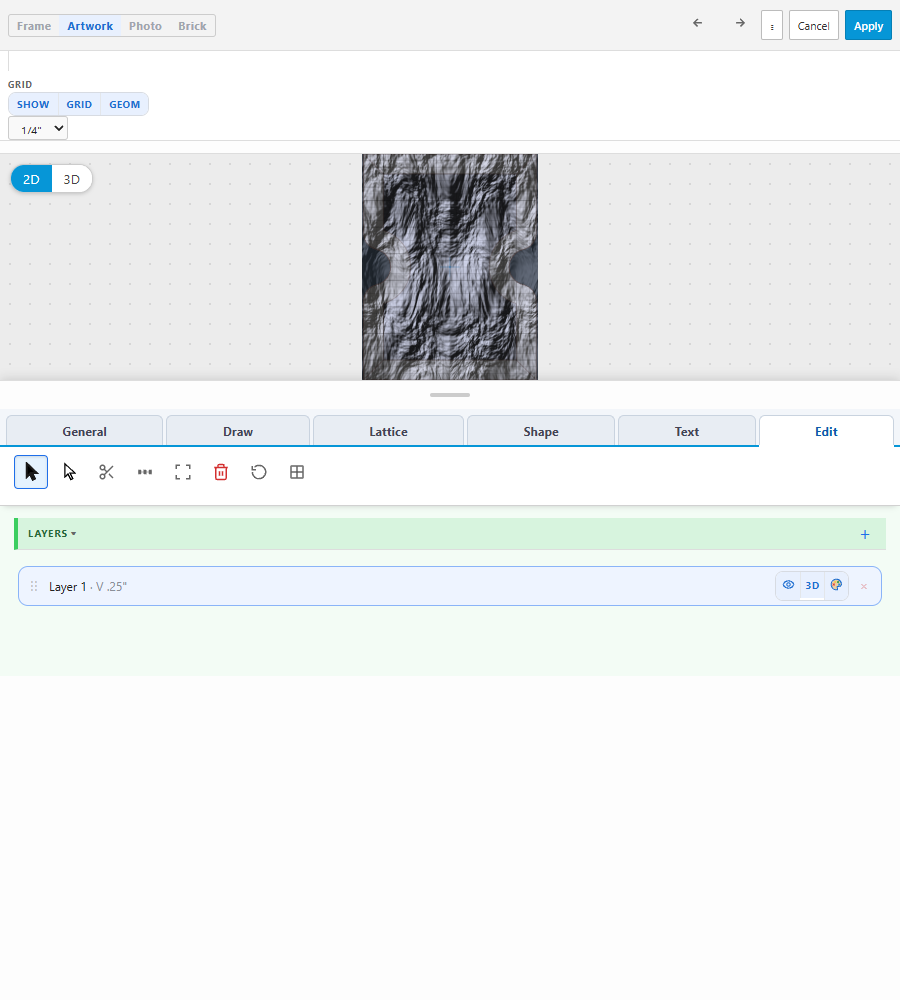Image resolution: width=900 pixels, height=1000 pixels.
Task: Click the fit-to-frame bracket icon
Action: (183, 472)
